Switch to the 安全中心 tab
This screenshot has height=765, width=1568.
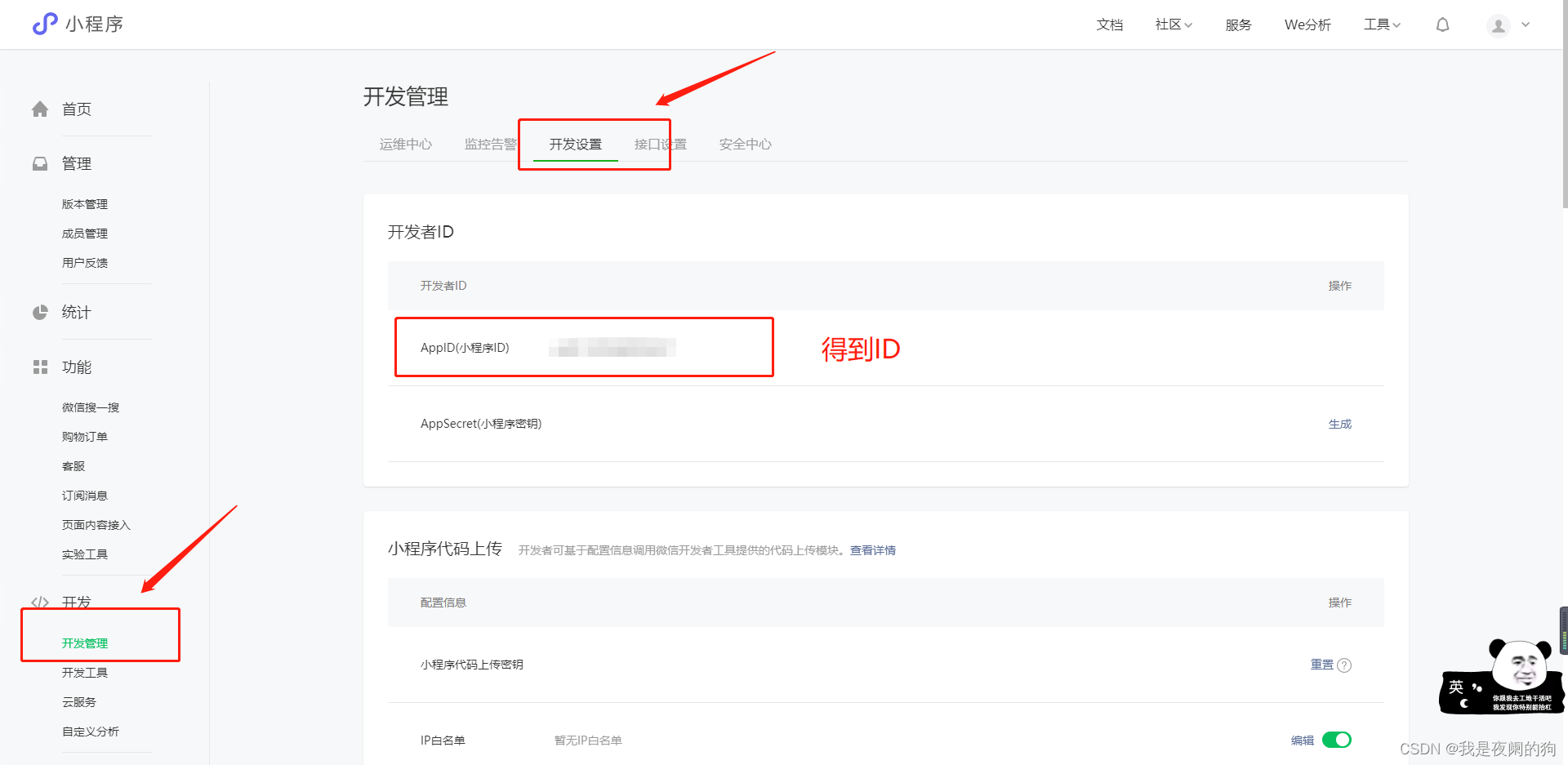click(x=745, y=145)
